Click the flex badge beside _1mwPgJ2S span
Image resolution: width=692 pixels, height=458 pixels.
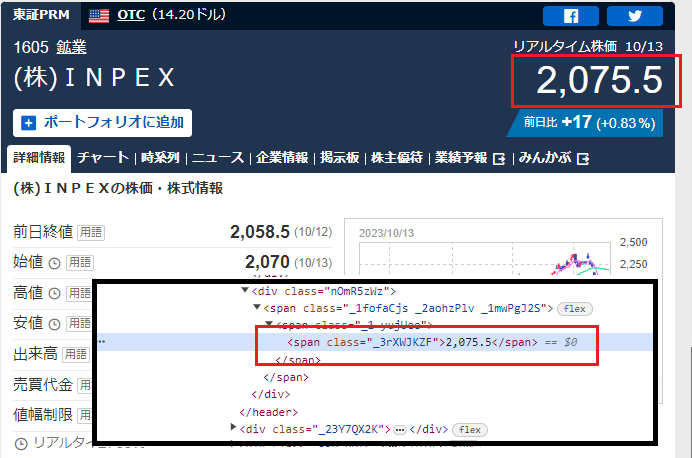[x=575, y=308]
